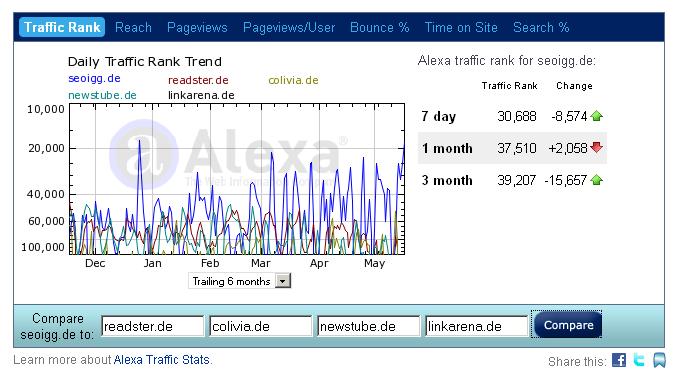Click the red down arrow for 1 month
681x381 pixels.
597,148
